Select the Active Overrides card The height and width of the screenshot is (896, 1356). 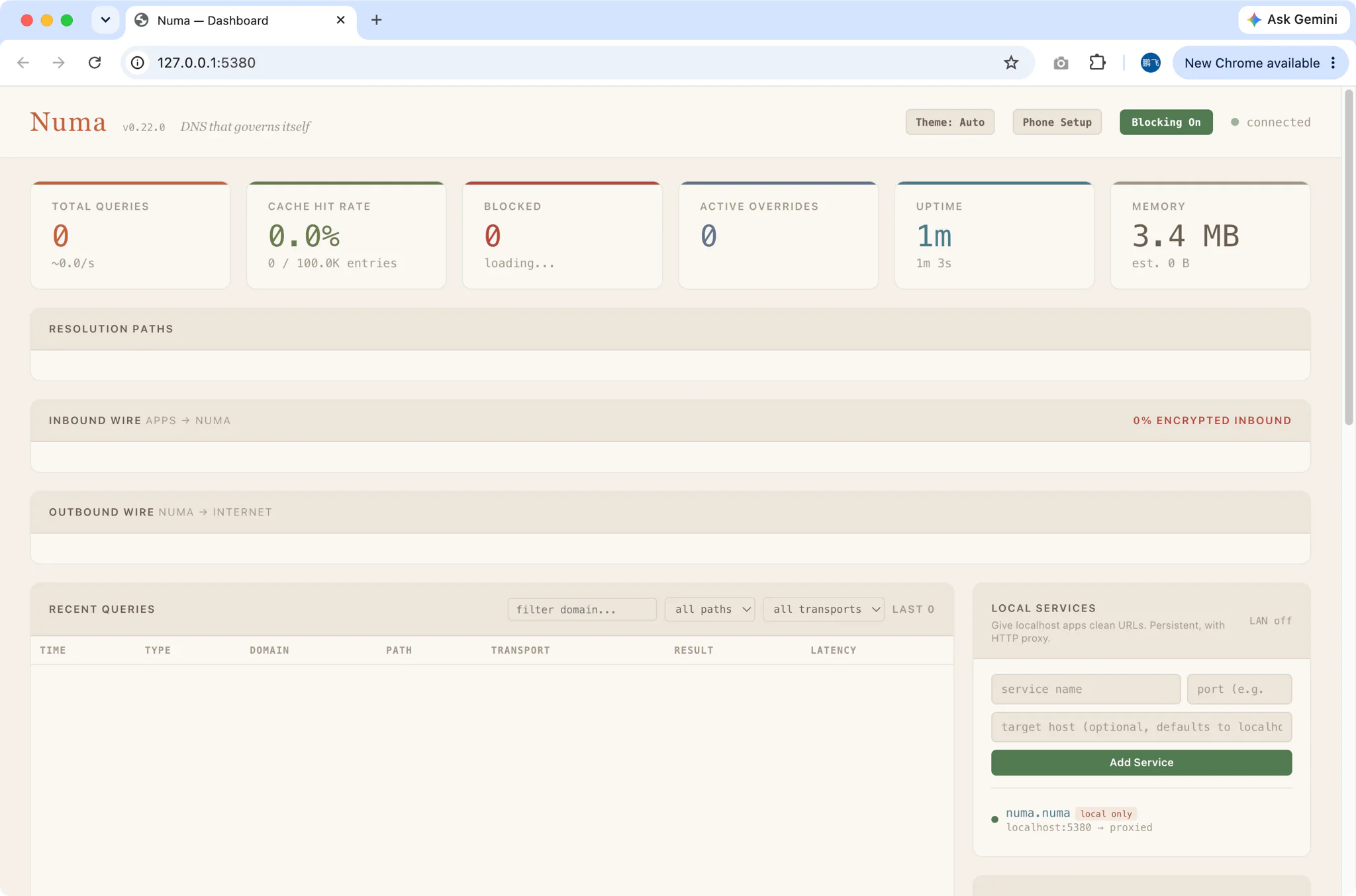(779, 235)
